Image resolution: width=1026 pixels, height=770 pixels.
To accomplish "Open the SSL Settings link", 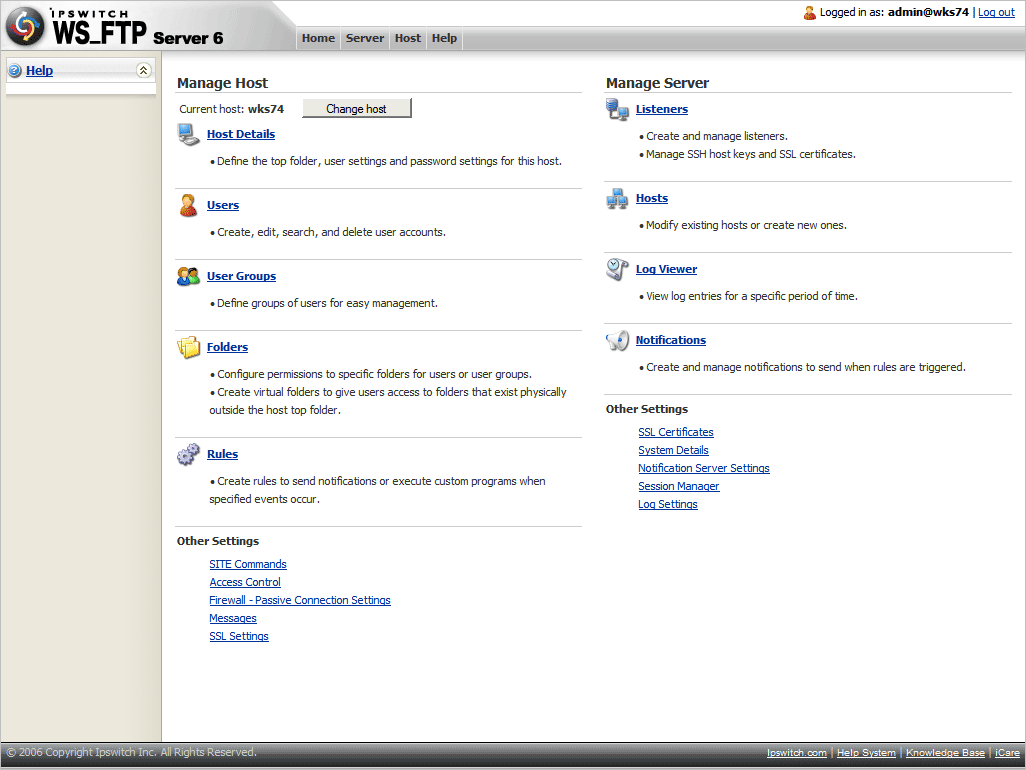I will 239,636.
